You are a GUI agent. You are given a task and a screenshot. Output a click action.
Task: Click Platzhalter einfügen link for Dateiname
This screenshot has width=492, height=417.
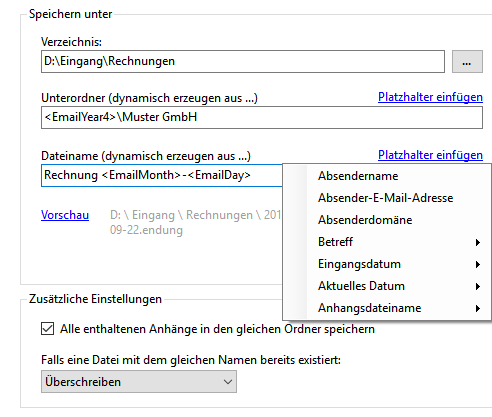430,155
